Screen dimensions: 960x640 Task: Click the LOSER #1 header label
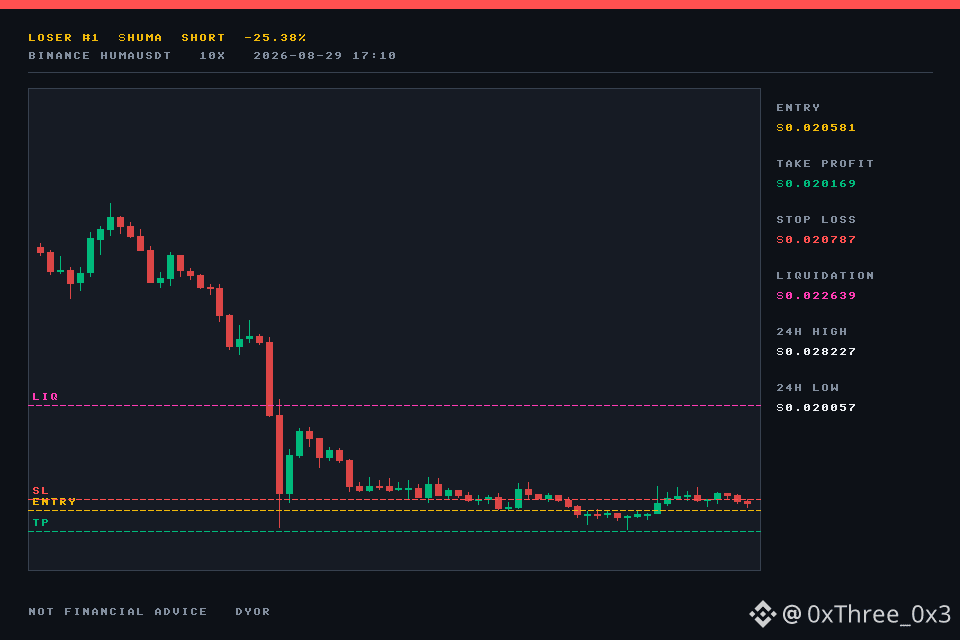tap(64, 38)
